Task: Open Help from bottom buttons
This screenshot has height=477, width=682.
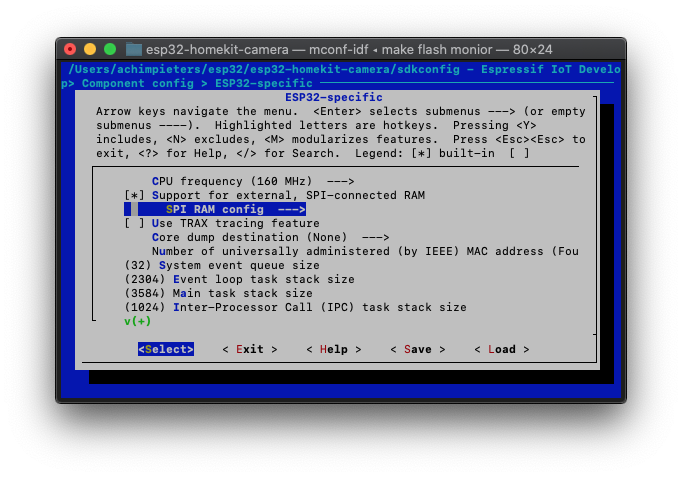Action: click(x=334, y=349)
